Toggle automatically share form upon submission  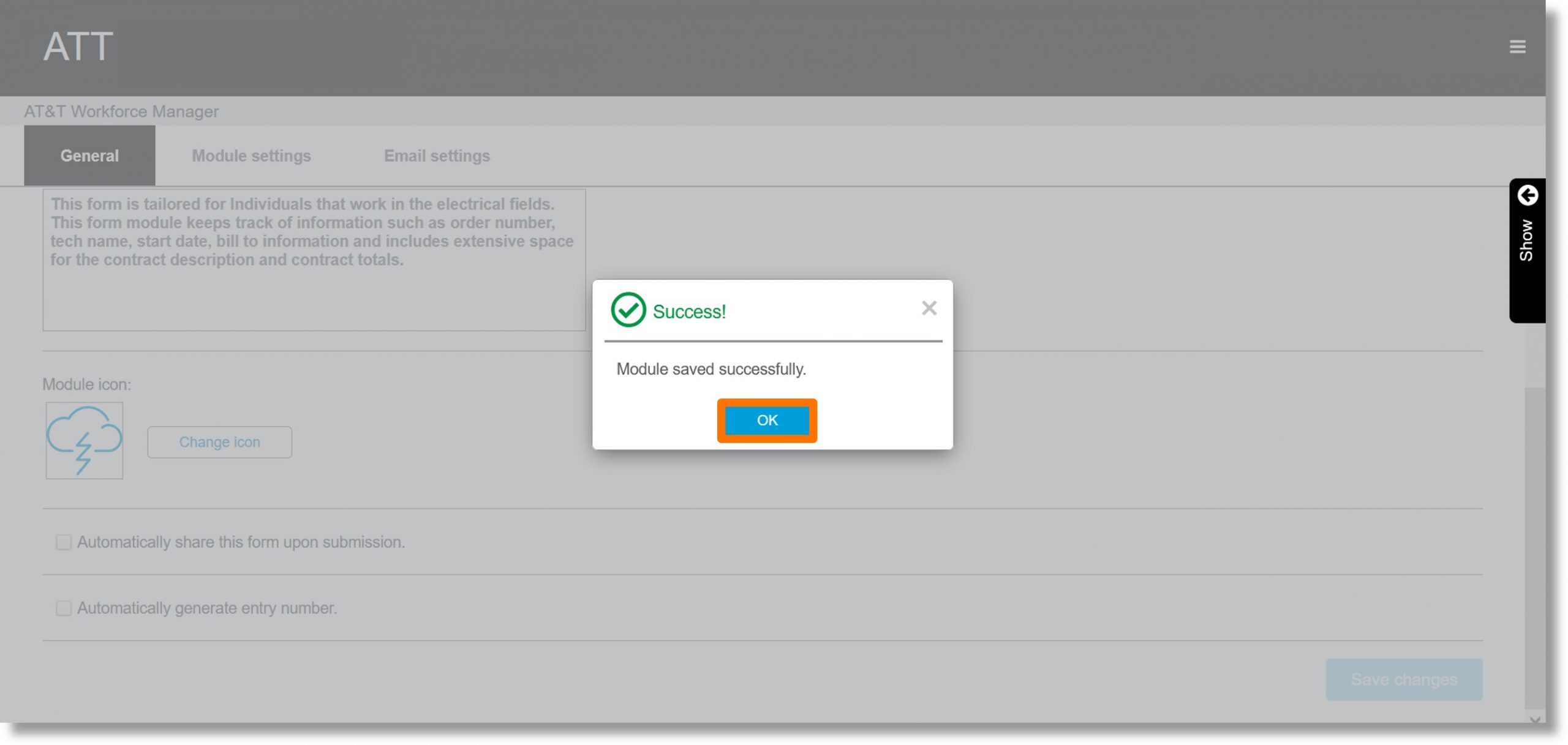click(62, 542)
